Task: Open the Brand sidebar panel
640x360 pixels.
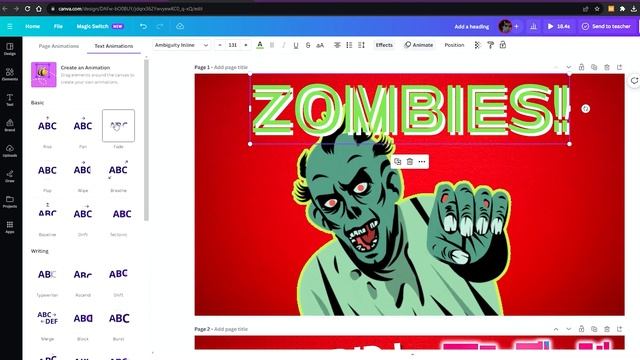Action: coord(10,125)
